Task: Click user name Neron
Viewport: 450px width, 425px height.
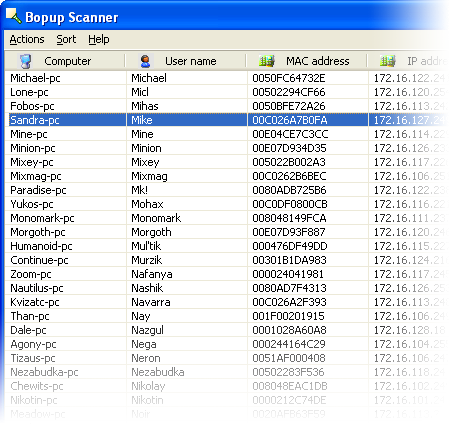Action: 146,358
